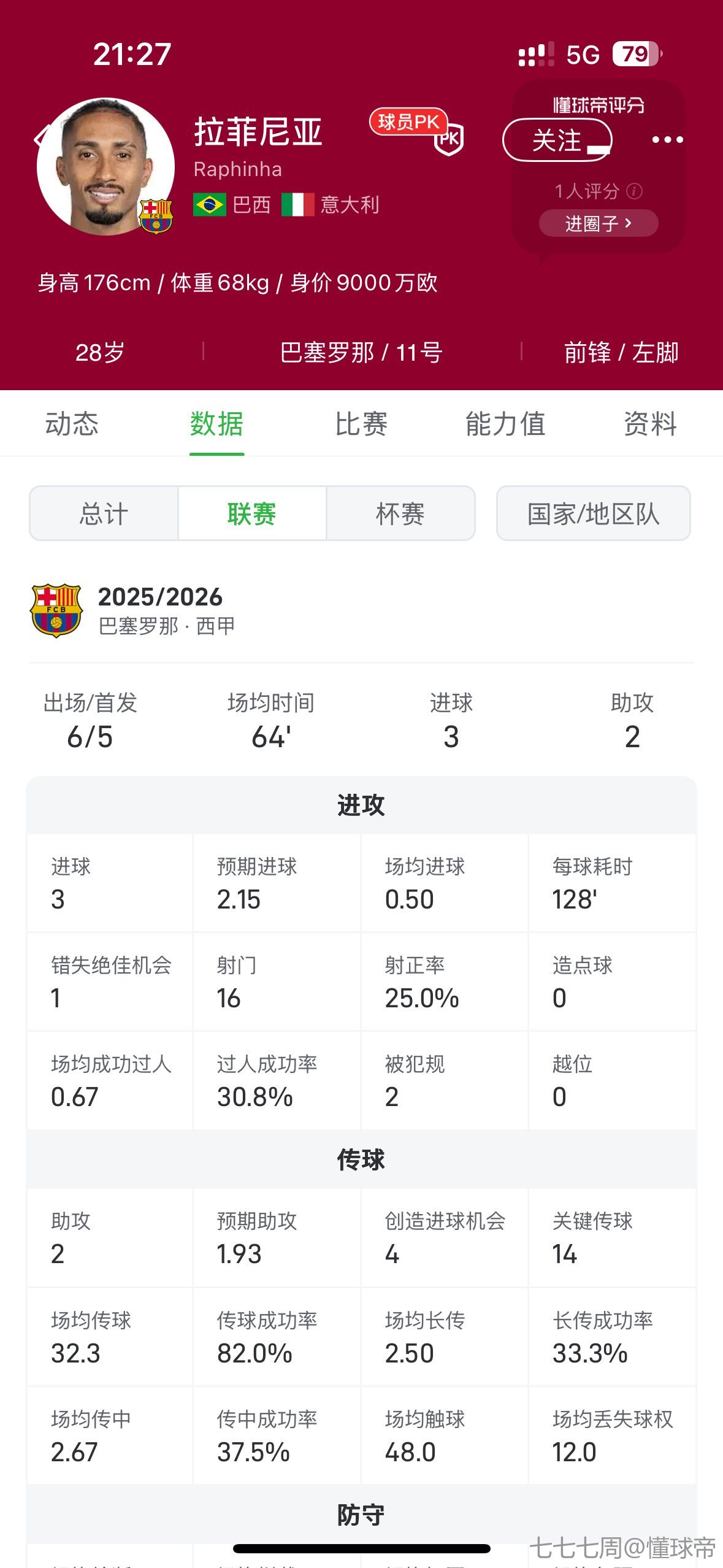This screenshot has height=1568, width=723.
Task: Select the 总计 segment
Action: 104,513
